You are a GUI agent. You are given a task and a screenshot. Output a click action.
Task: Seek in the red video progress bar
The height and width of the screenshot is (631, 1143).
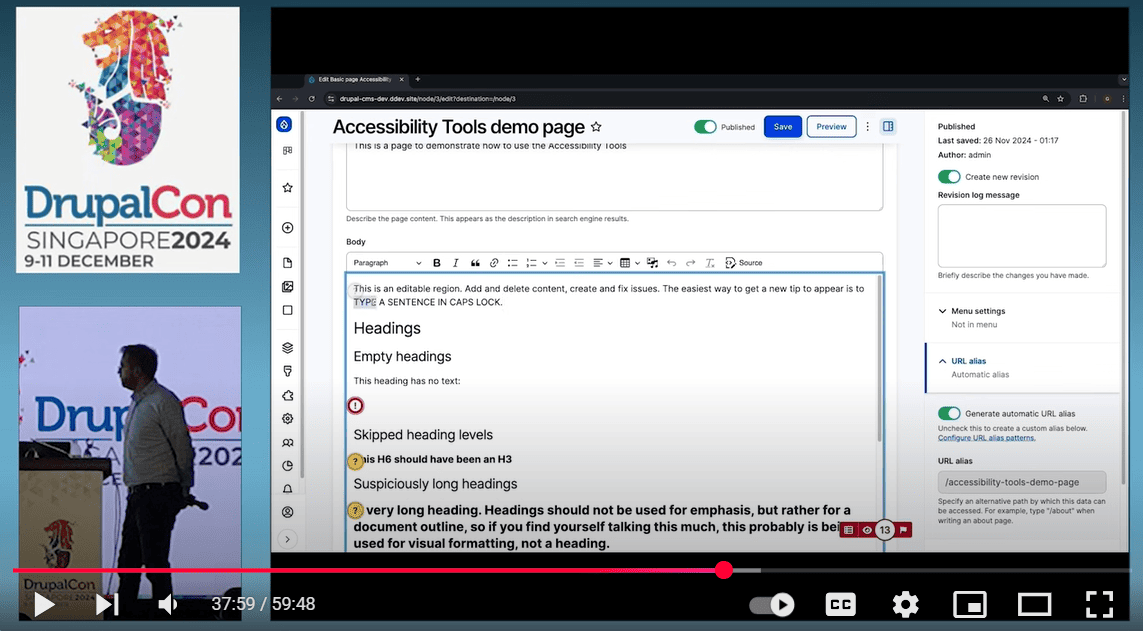(572, 571)
